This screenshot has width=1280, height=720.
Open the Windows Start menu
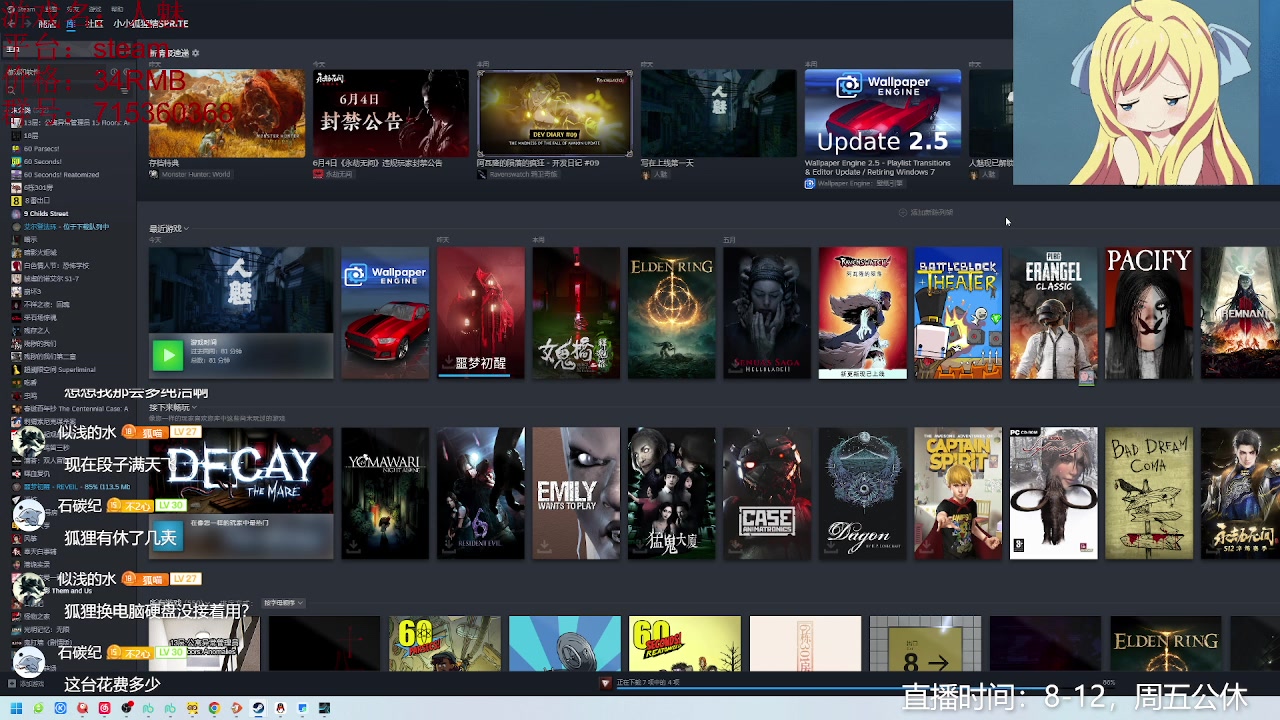coord(16,708)
